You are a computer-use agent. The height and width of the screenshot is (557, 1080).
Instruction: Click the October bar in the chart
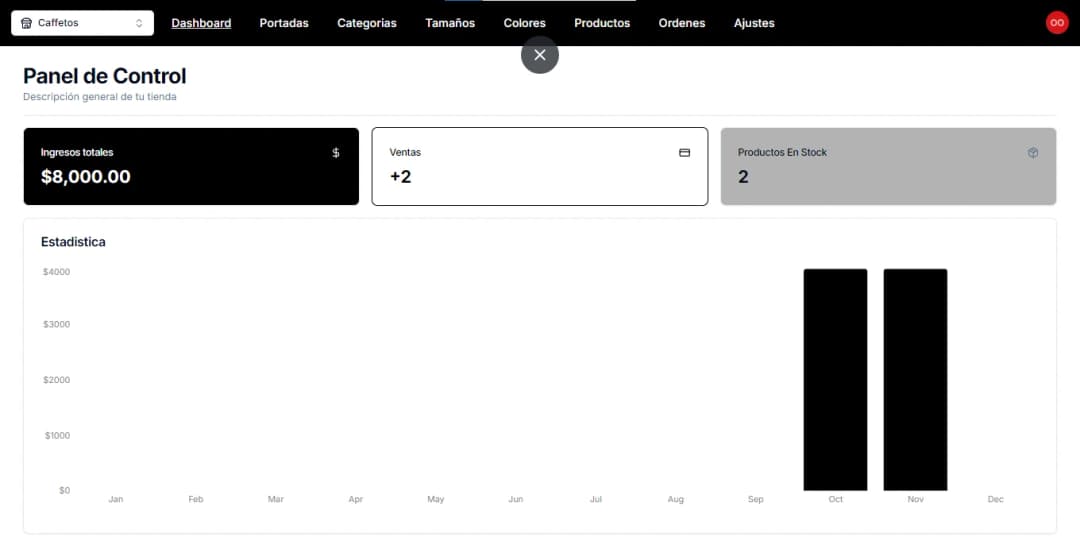tap(835, 380)
